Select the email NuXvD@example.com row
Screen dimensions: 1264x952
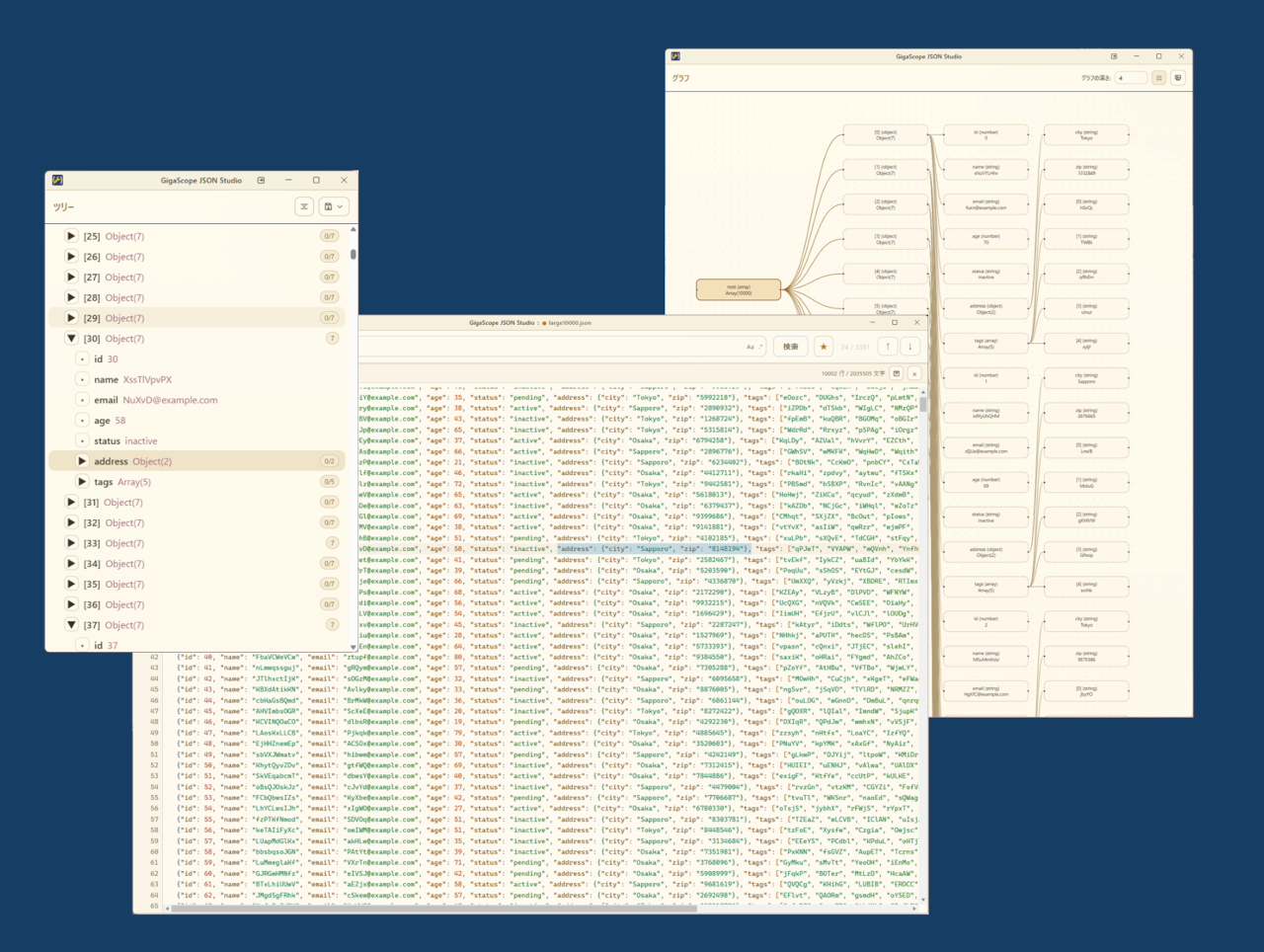pos(197,400)
